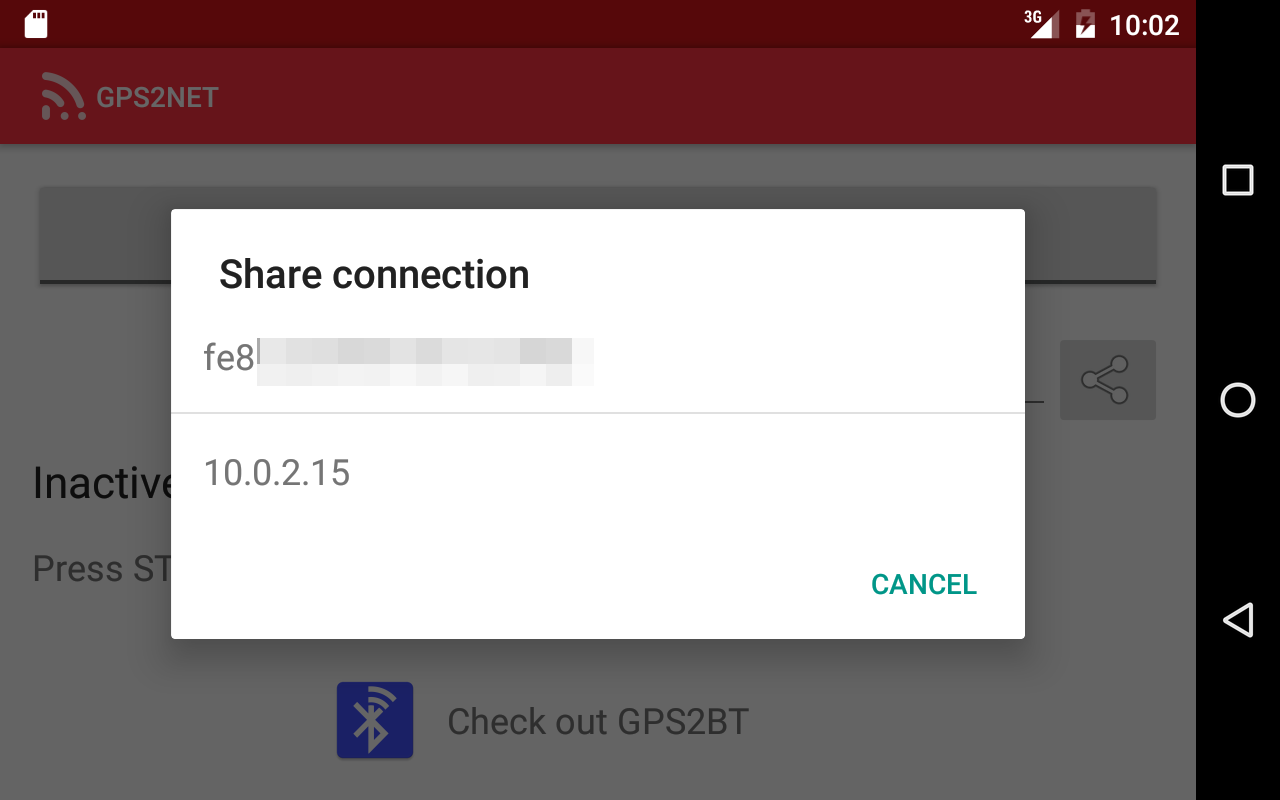Tap the 3G signal strength icon
The height and width of the screenshot is (800, 1280).
click(1041, 24)
